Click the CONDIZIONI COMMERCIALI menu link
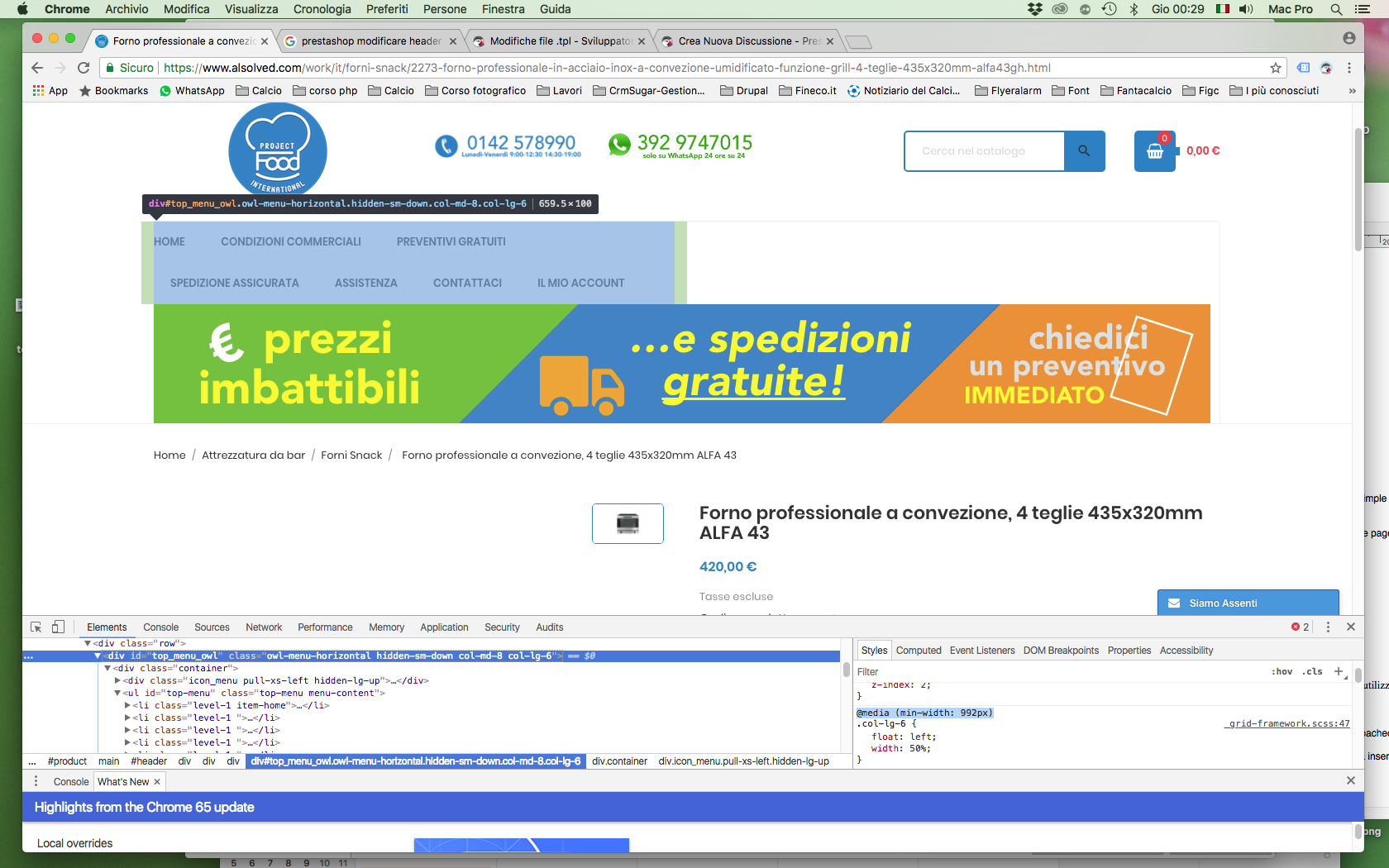Screen dimensions: 1389x868 click(291, 241)
